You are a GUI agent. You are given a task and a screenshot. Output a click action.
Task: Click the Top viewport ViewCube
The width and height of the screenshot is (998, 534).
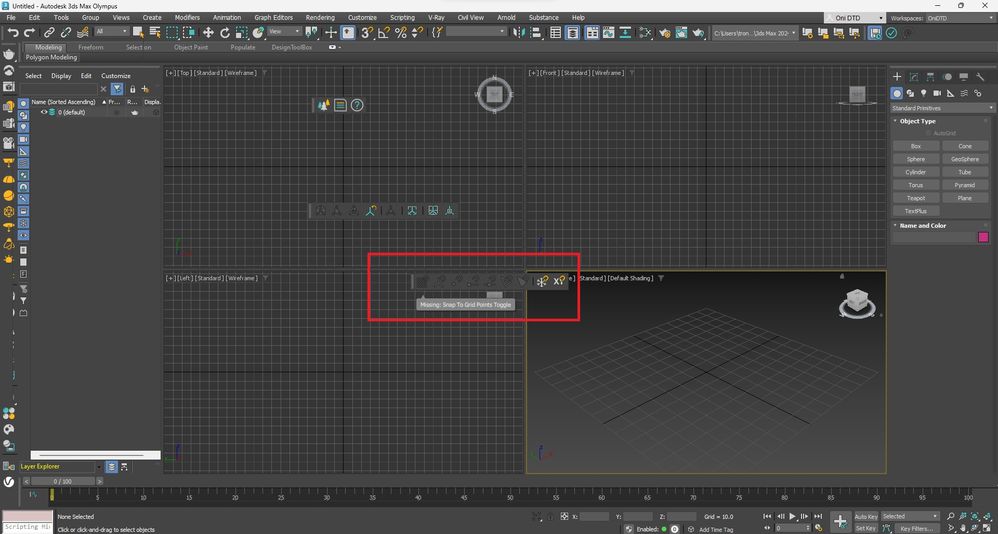coord(495,95)
